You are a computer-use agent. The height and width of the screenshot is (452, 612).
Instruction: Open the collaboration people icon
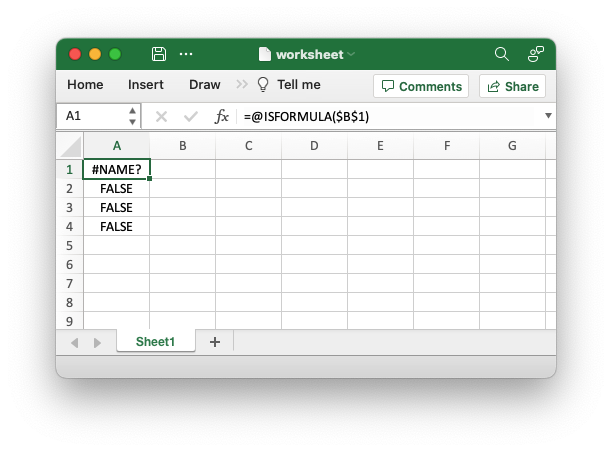536,54
